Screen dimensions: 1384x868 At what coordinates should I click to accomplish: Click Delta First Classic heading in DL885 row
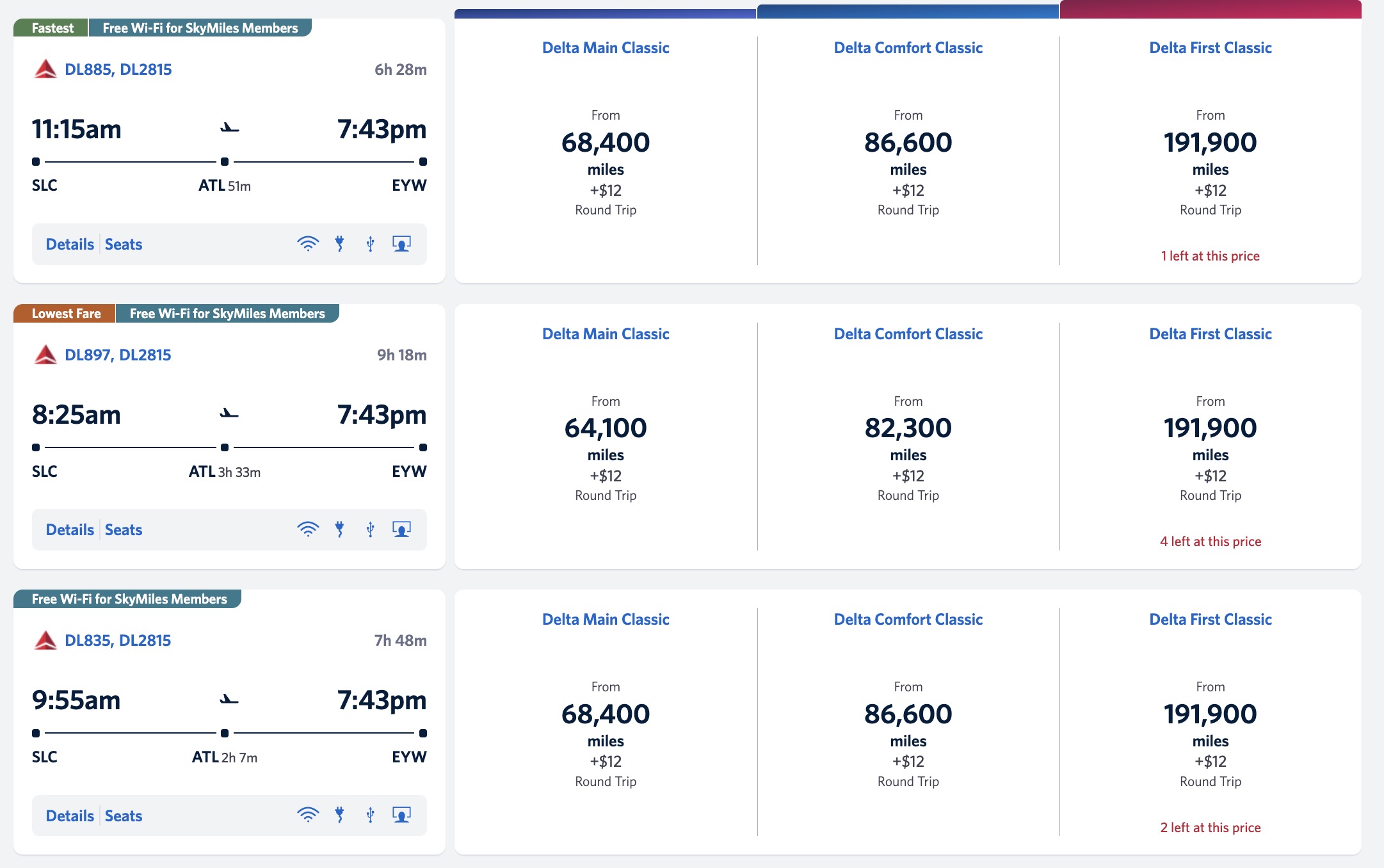[x=1211, y=48]
